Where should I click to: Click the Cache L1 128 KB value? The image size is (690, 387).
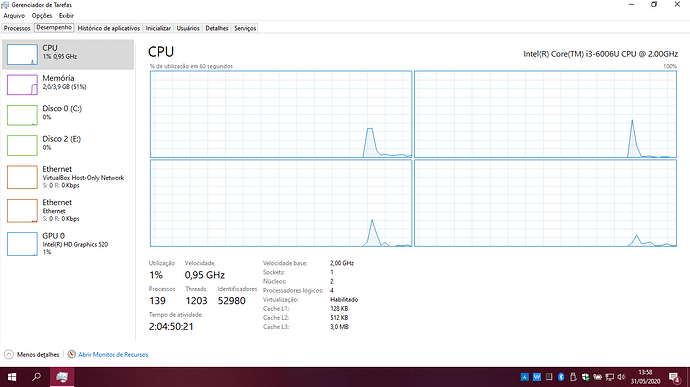point(339,309)
